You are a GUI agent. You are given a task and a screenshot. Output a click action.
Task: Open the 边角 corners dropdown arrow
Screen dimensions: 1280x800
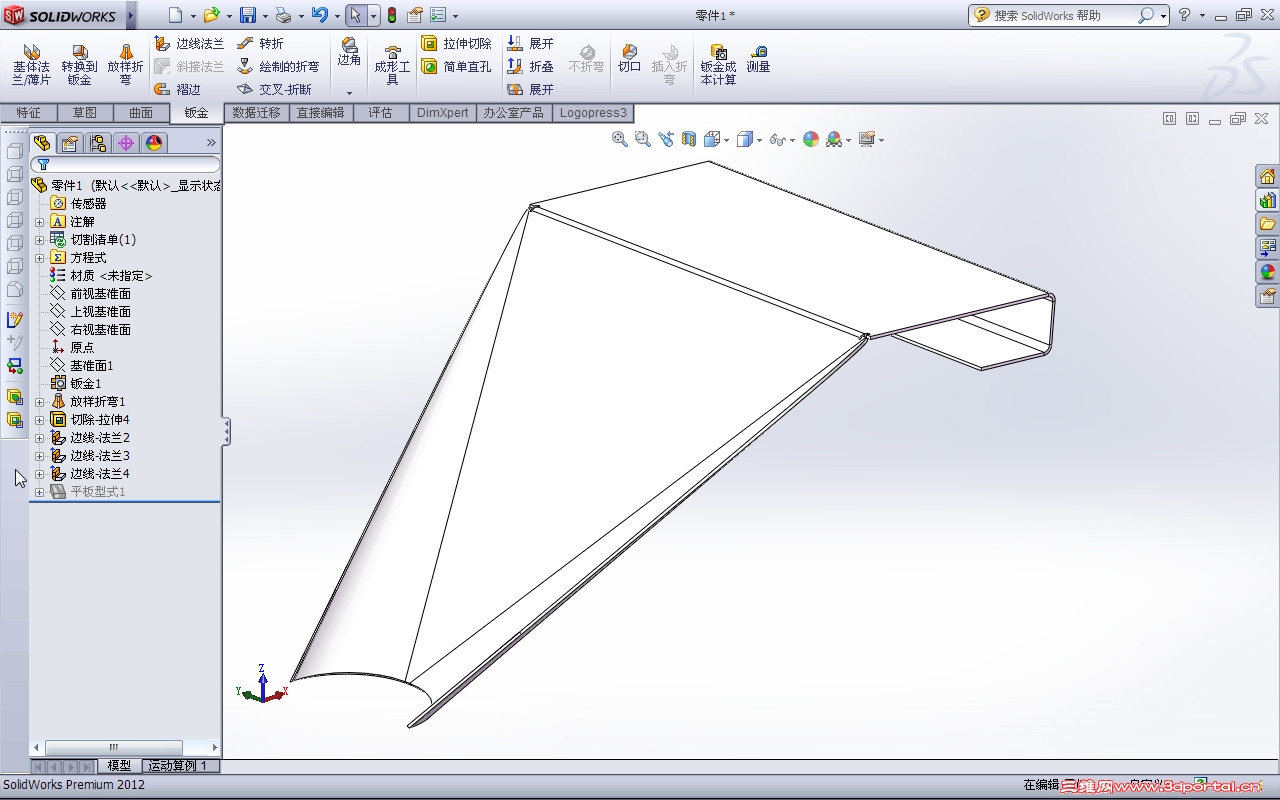tap(349, 92)
